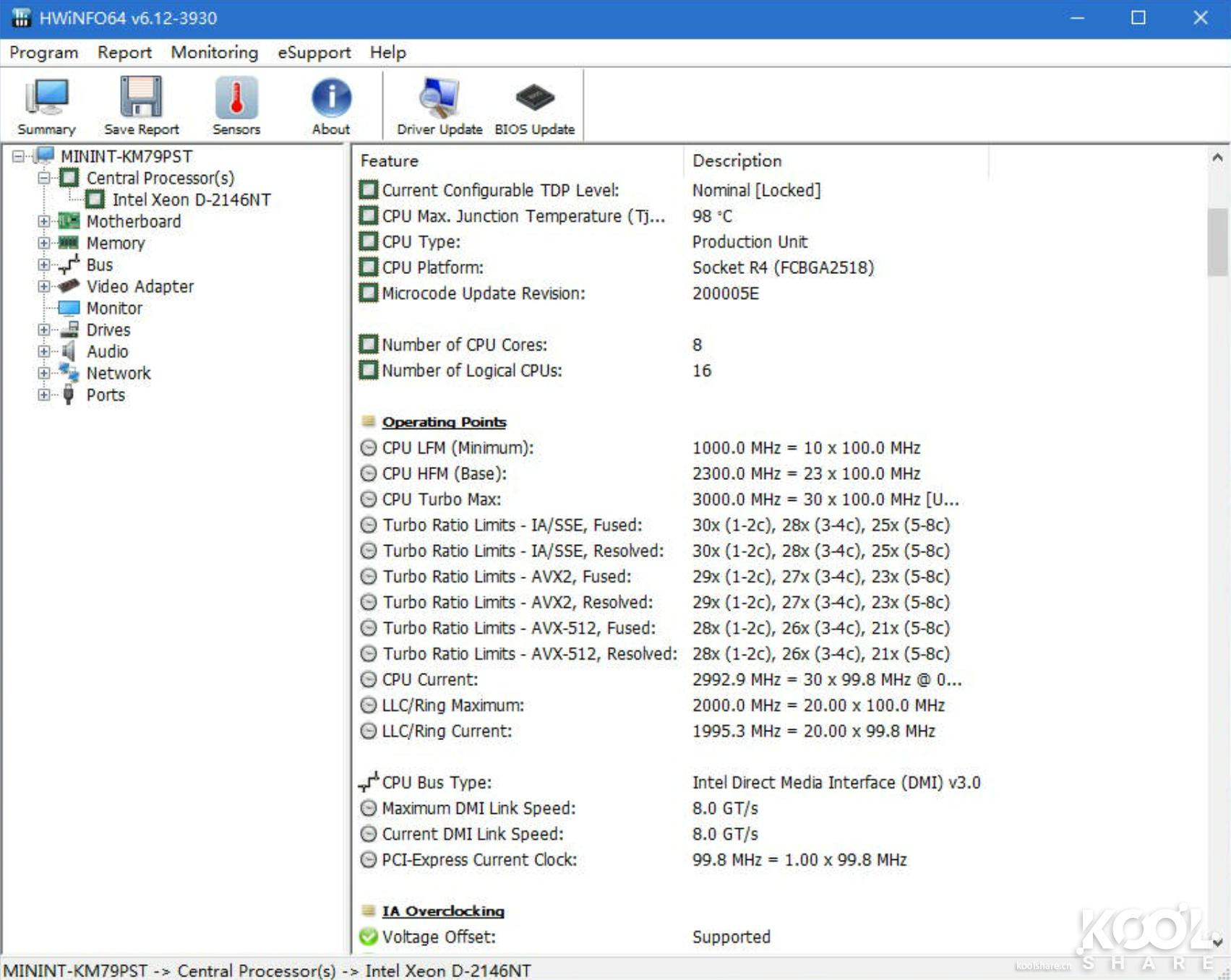
Task: Click the status bar path text
Action: (267, 970)
